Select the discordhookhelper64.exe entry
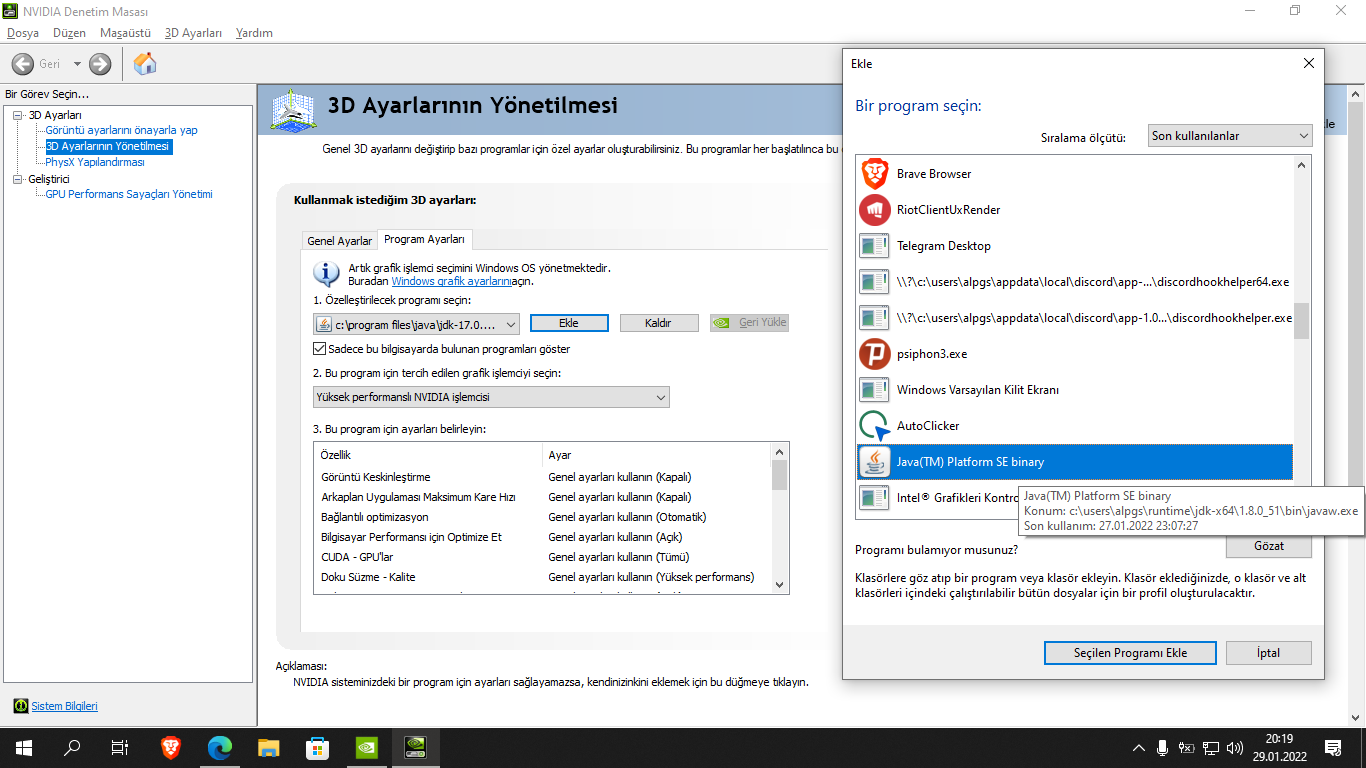 click(1075, 282)
